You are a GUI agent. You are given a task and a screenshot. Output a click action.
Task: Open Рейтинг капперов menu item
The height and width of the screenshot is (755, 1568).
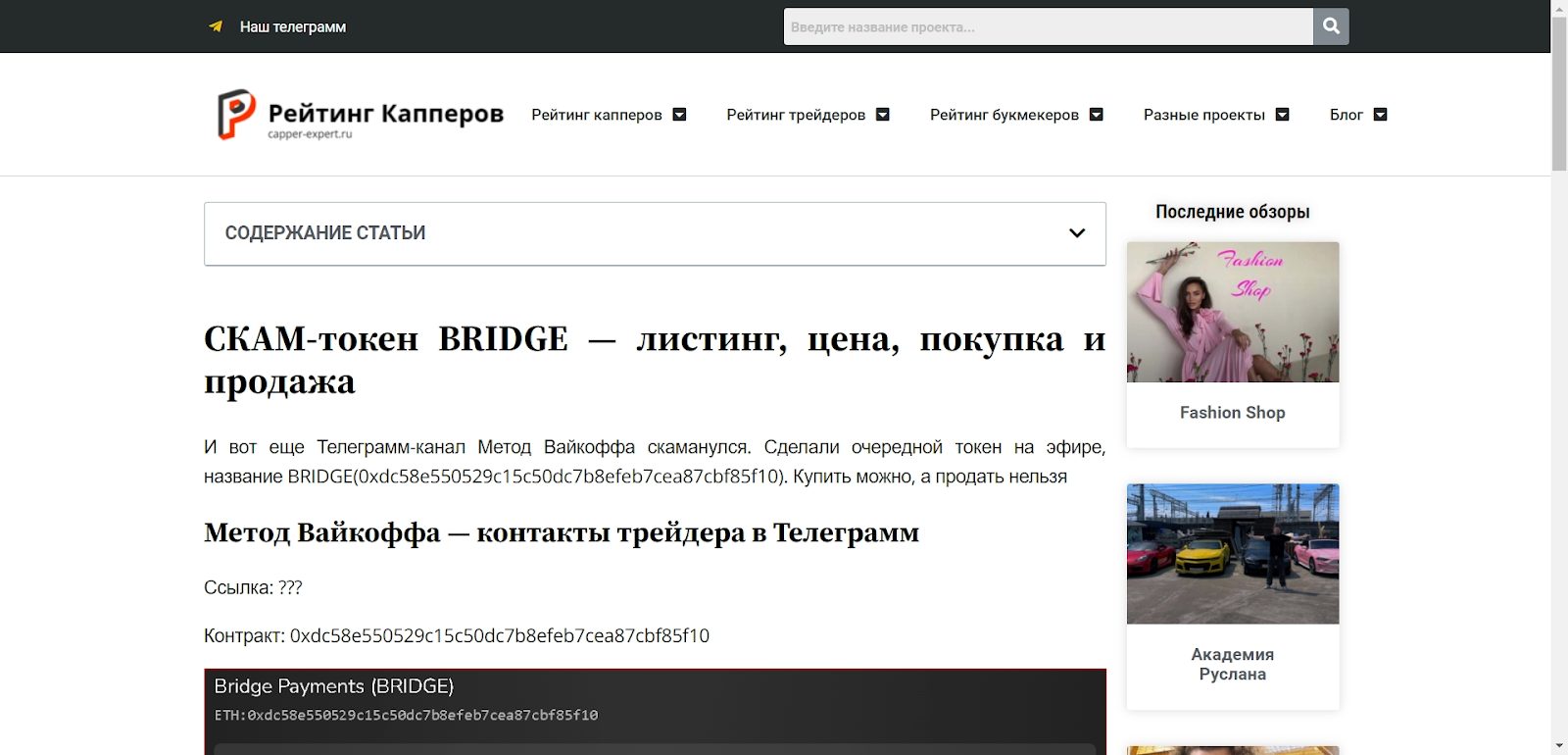[x=597, y=115]
